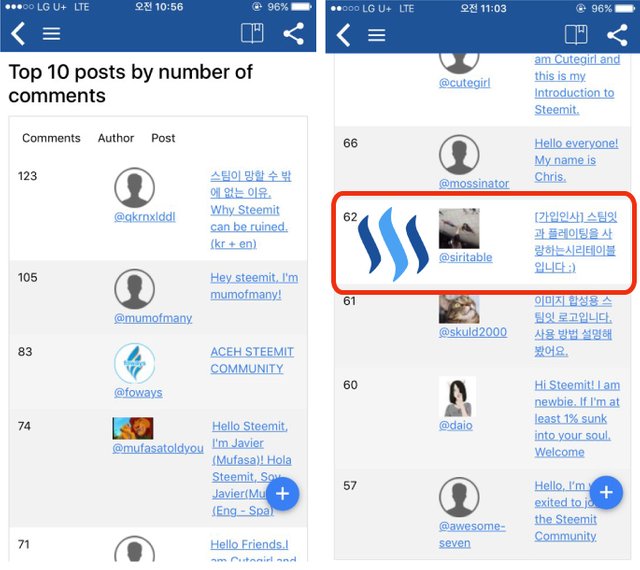Open the @cutegirl author link
Image resolution: width=640 pixels, height=570 pixels.
click(464, 83)
